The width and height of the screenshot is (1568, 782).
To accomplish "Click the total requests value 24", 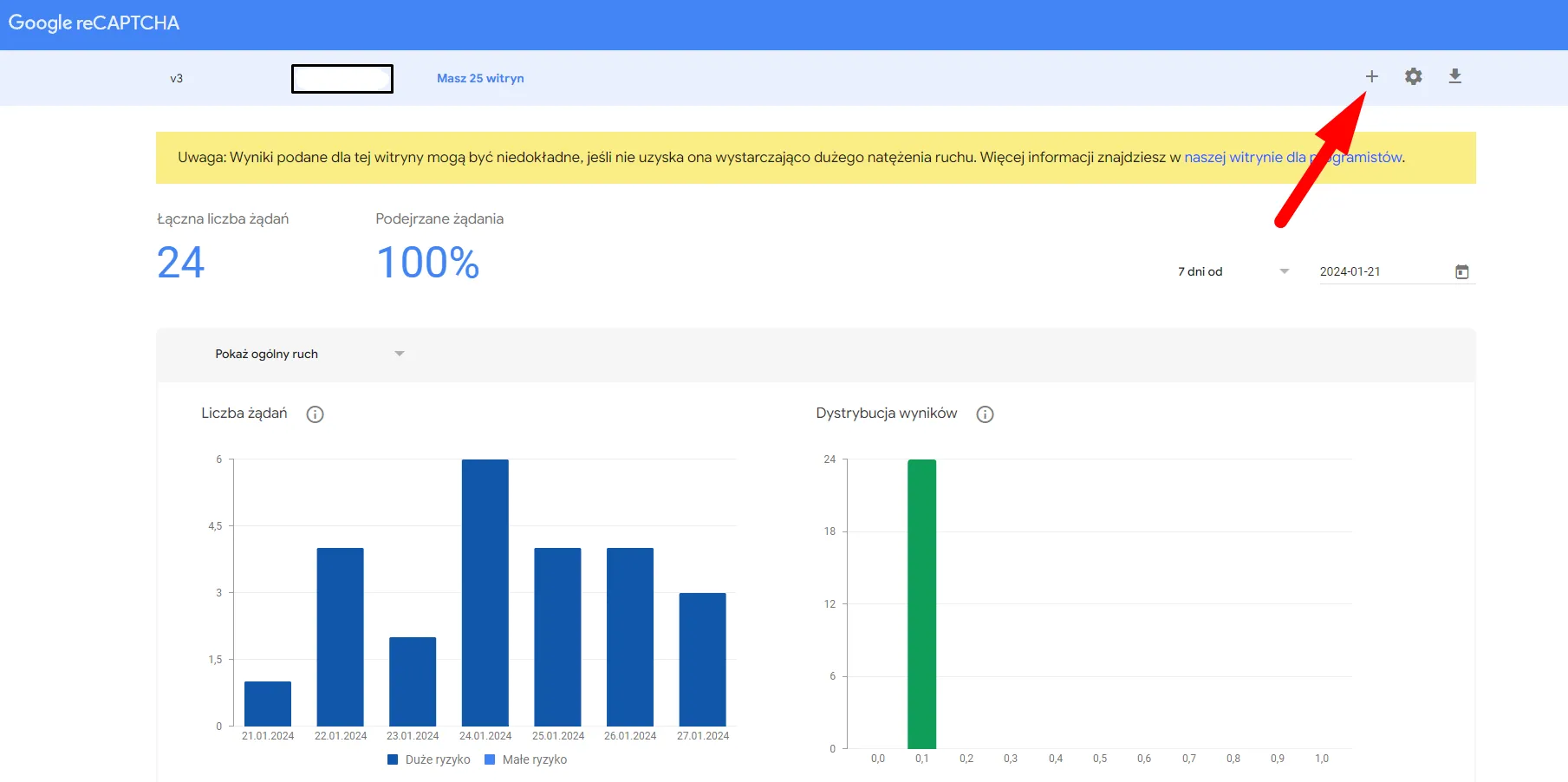I will [x=181, y=263].
